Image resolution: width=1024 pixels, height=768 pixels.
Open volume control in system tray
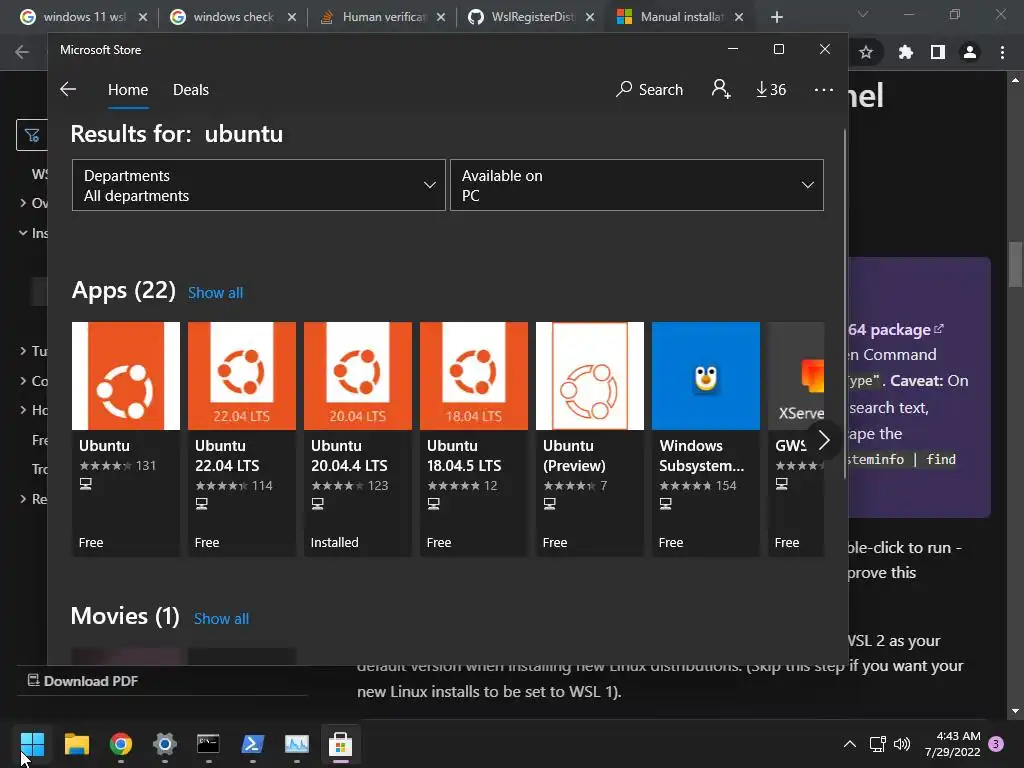pyautogui.click(x=902, y=744)
